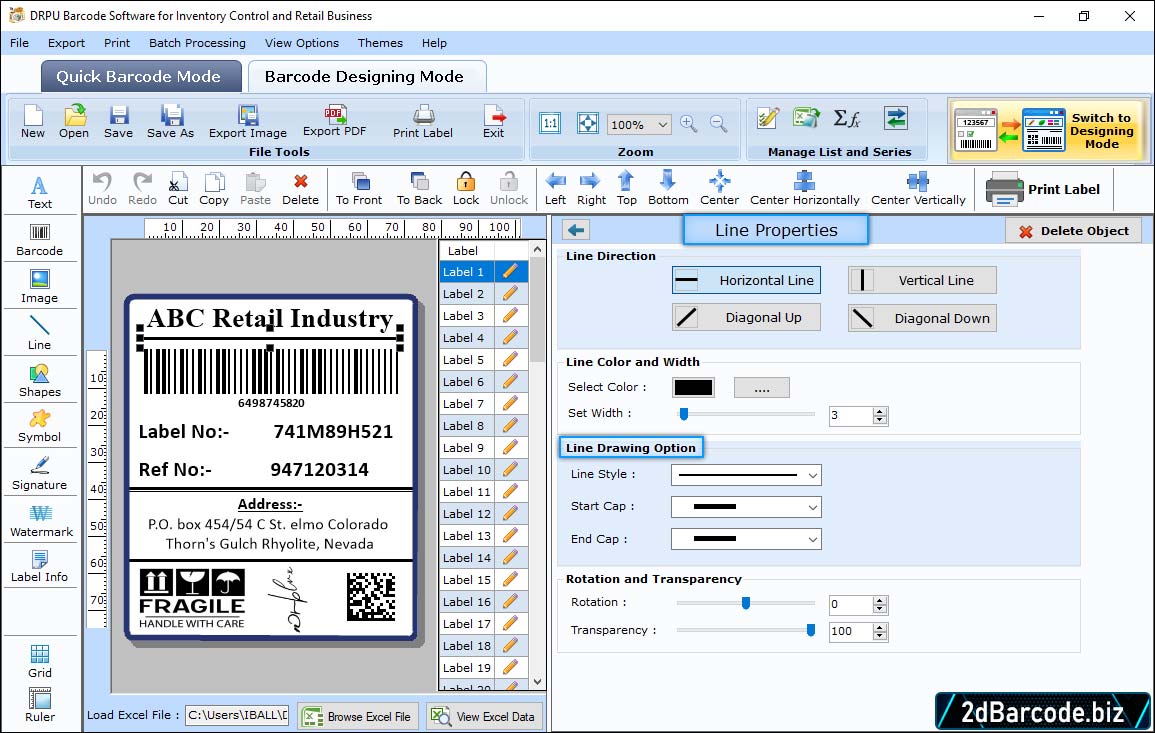Viewport: 1155px width, 733px height.
Task: Set zoom to actual size 1:1
Action: 550,123
